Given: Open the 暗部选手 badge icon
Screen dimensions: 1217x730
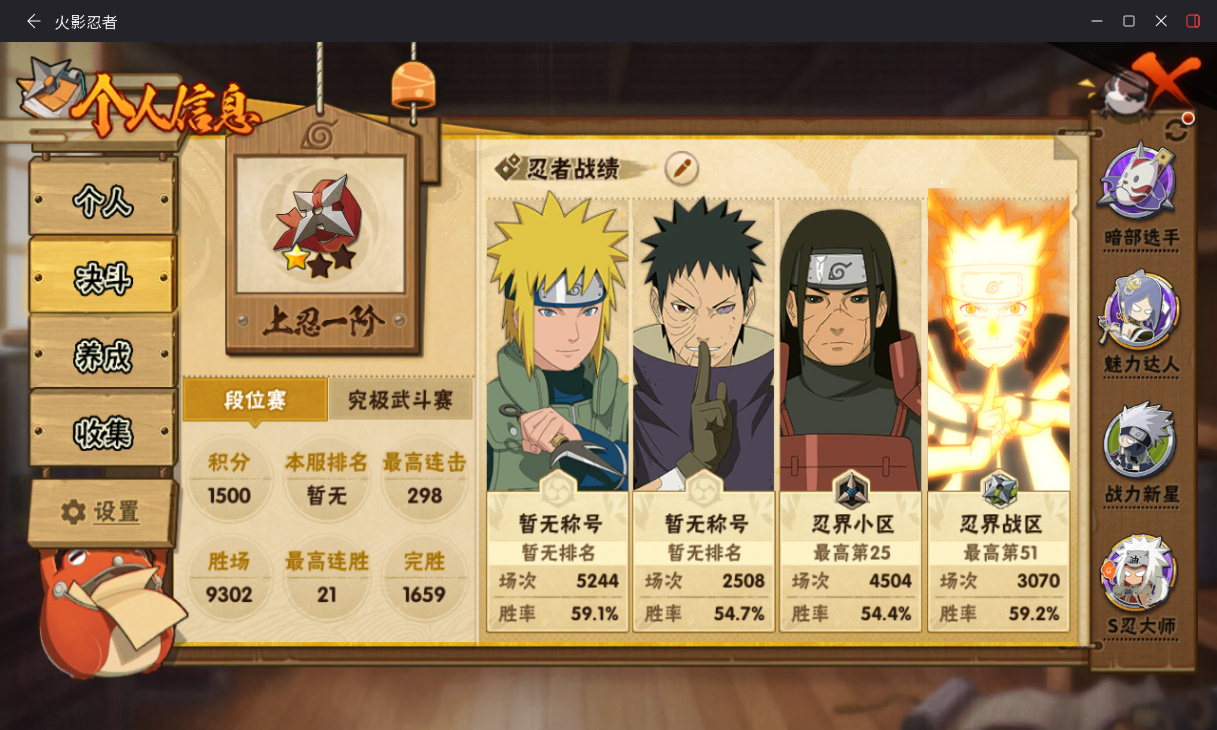Looking at the screenshot, I should click(1139, 182).
